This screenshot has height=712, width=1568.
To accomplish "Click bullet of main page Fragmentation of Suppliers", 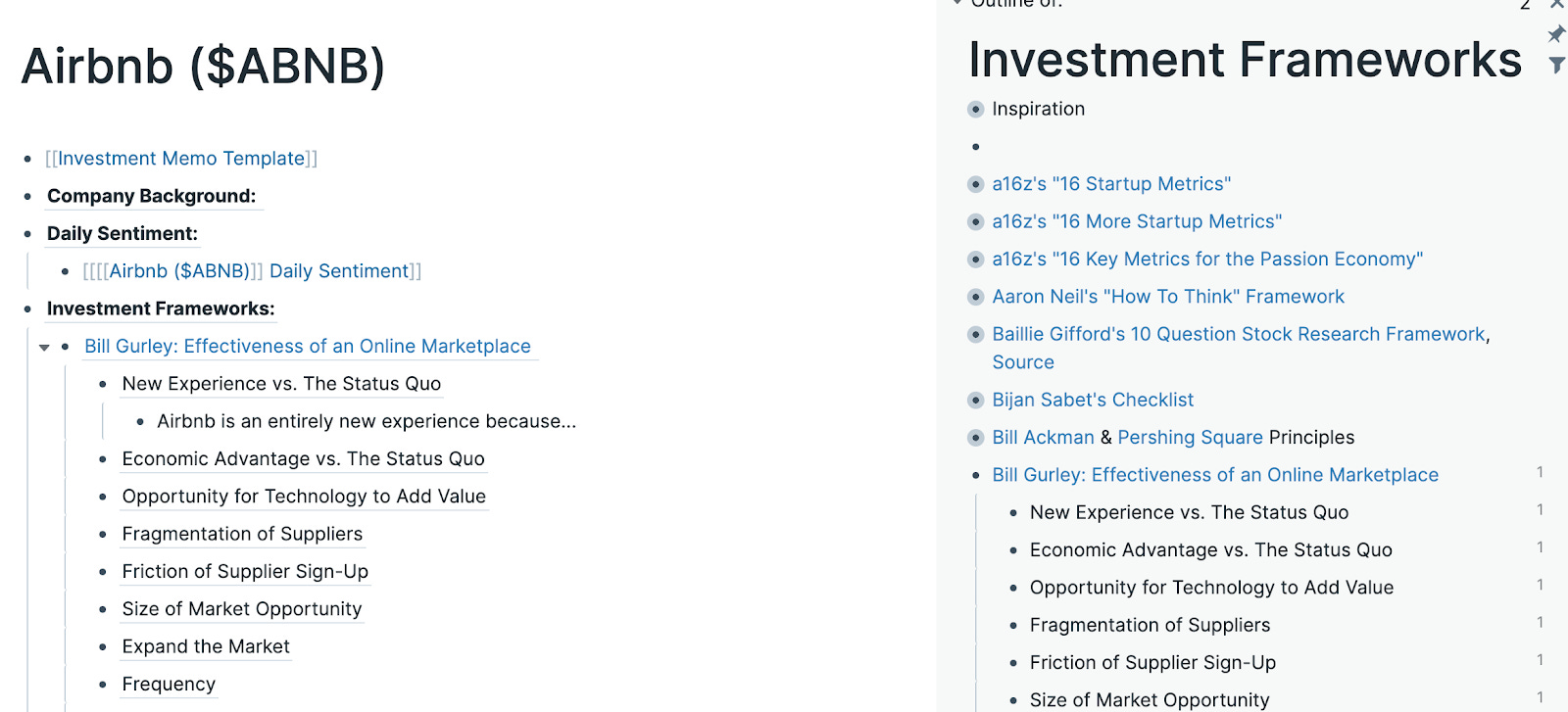I will 103,535.
